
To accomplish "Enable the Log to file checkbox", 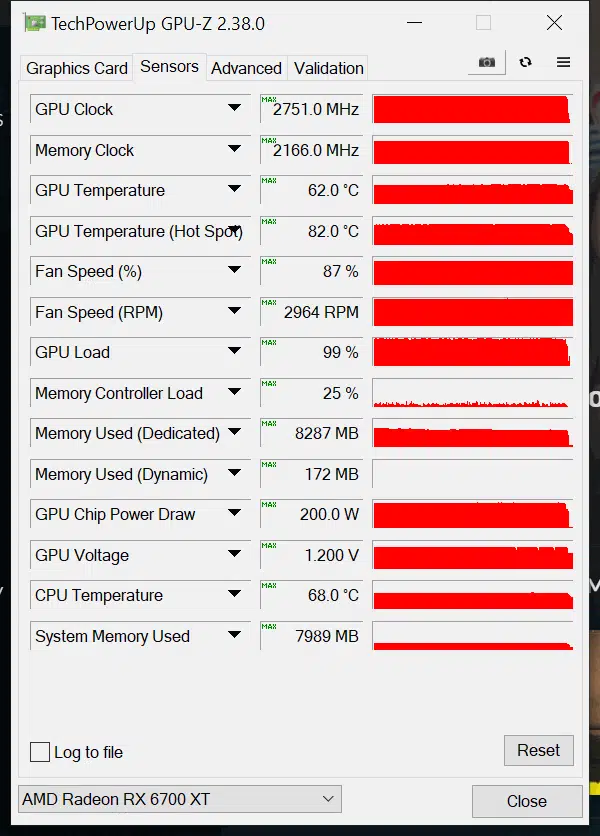I will (x=40, y=752).
